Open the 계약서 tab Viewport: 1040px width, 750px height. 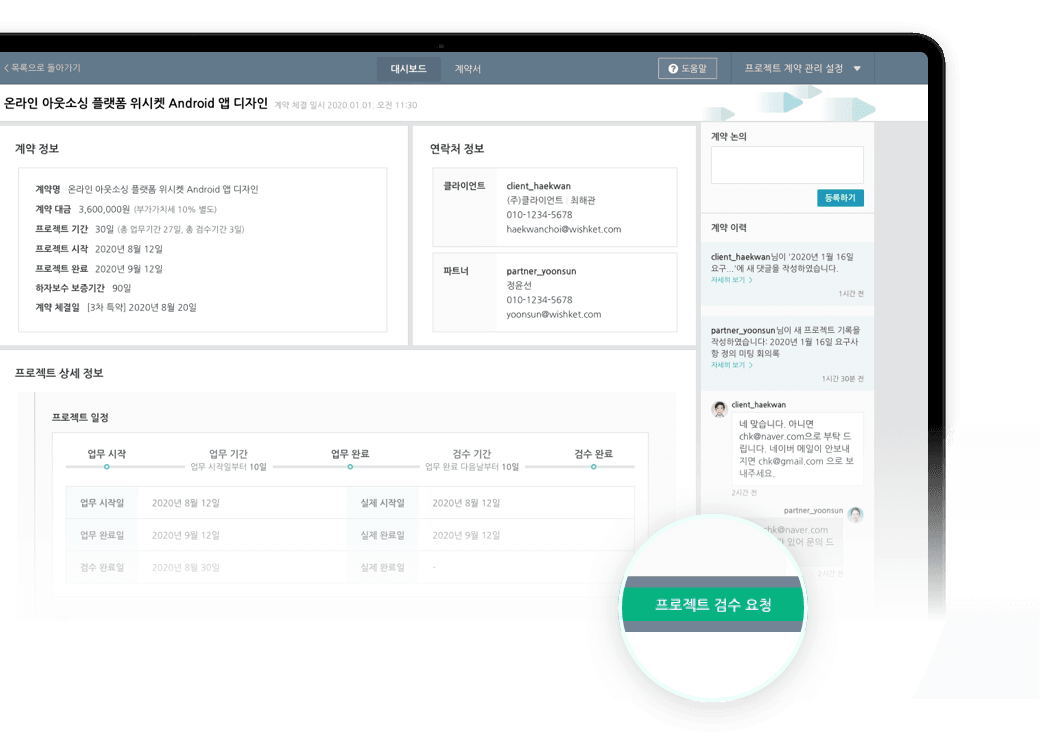click(468, 69)
